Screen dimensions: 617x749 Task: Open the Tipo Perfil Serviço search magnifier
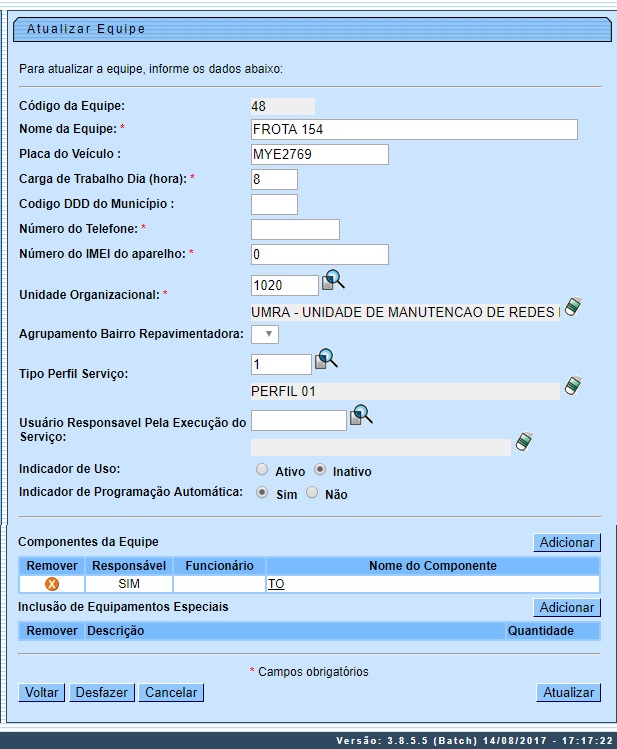tap(327, 361)
